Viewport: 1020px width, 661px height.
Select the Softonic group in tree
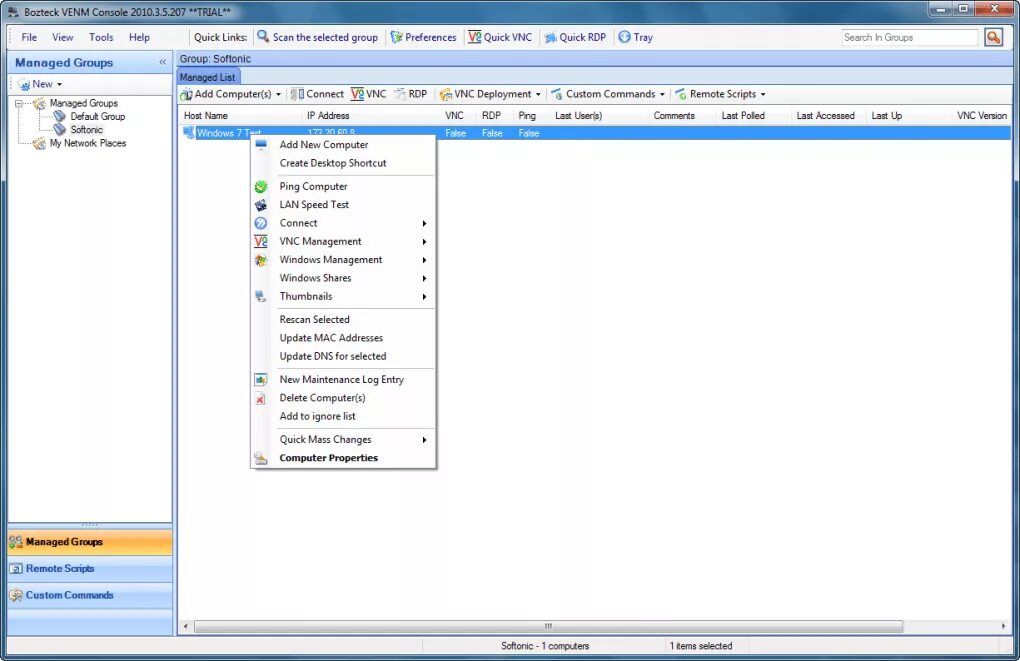[x=87, y=129]
